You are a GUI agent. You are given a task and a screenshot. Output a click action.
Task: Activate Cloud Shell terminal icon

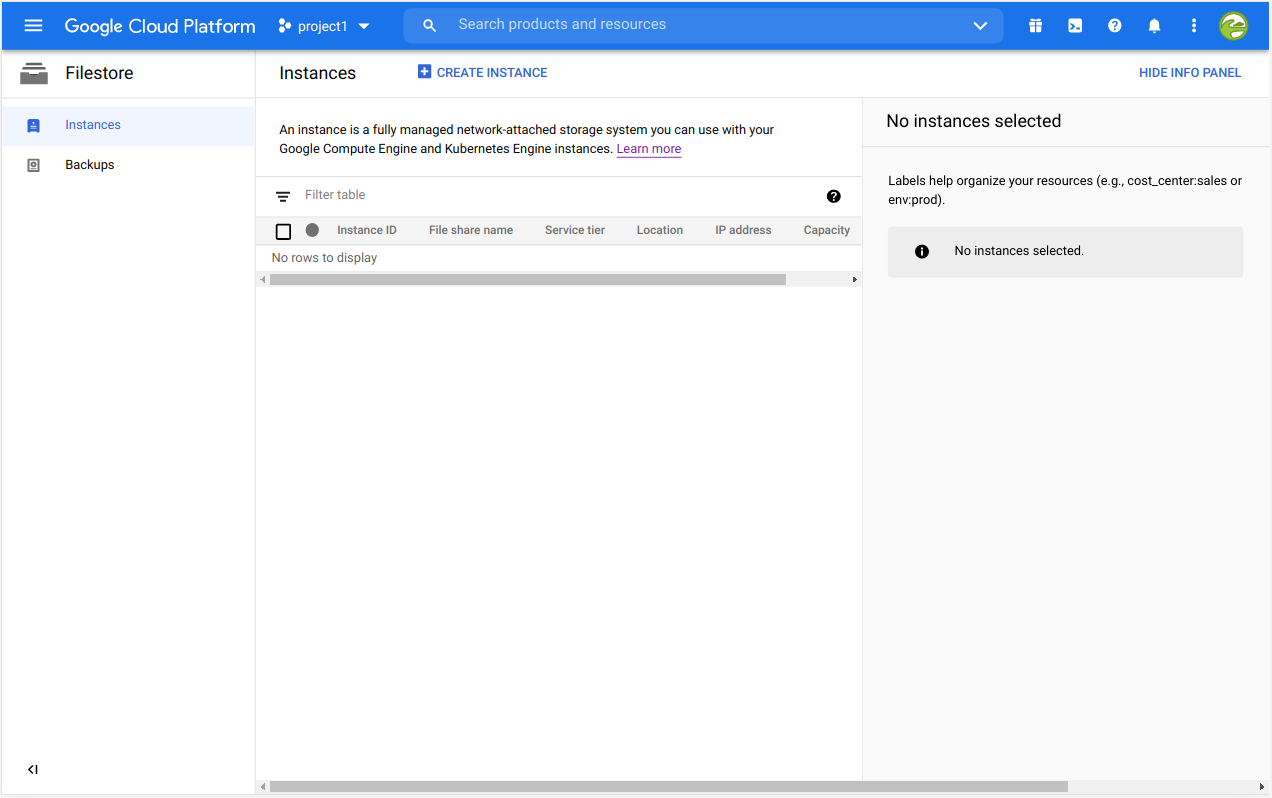pyautogui.click(x=1075, y=26)
